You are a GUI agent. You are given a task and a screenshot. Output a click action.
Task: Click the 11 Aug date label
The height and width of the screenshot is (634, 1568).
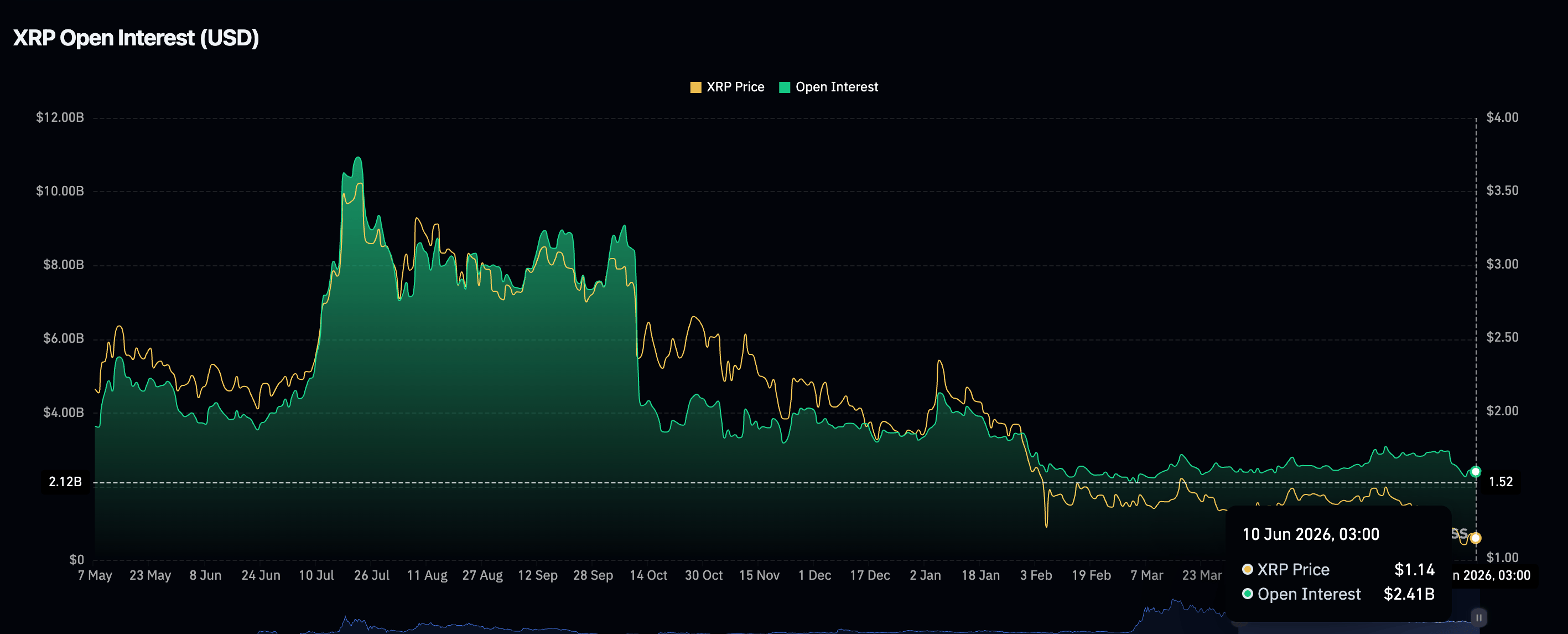tap(427, 575)
